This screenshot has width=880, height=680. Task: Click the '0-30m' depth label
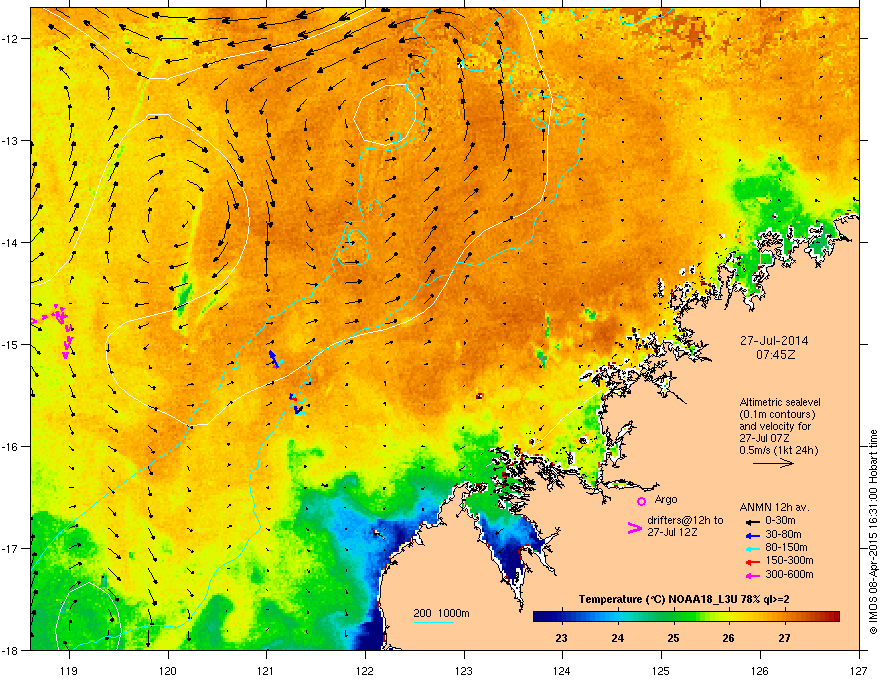pyautogui.click(x=780, y=521)
